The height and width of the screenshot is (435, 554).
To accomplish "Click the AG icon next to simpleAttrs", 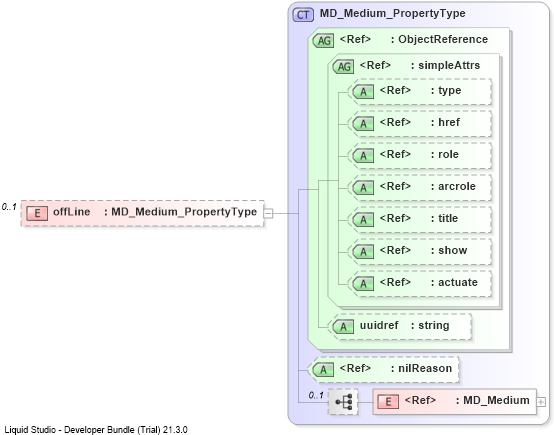I will tap(343, 66).
